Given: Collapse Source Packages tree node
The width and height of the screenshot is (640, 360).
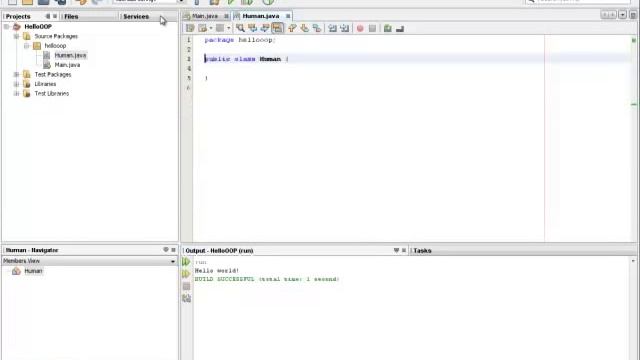Looking at the screenshot, I should click(x=16, y=36).
